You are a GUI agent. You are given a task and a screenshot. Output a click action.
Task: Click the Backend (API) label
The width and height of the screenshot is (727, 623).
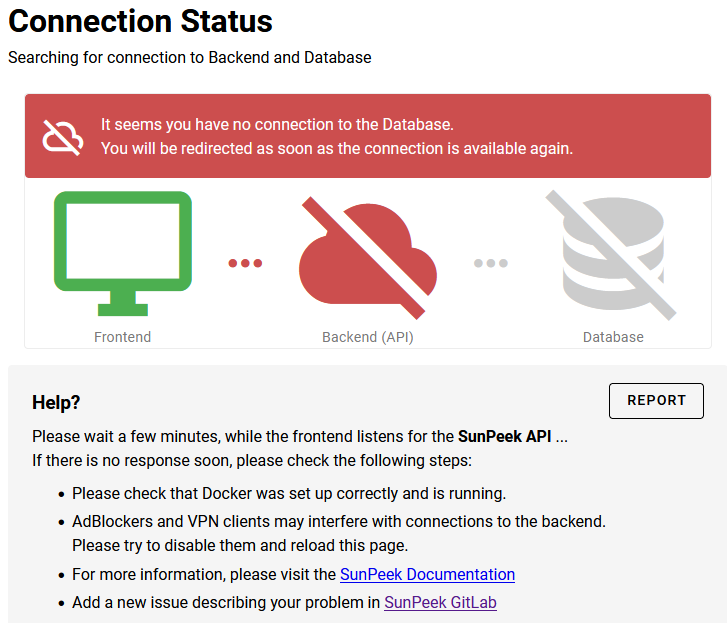(368, 337)
